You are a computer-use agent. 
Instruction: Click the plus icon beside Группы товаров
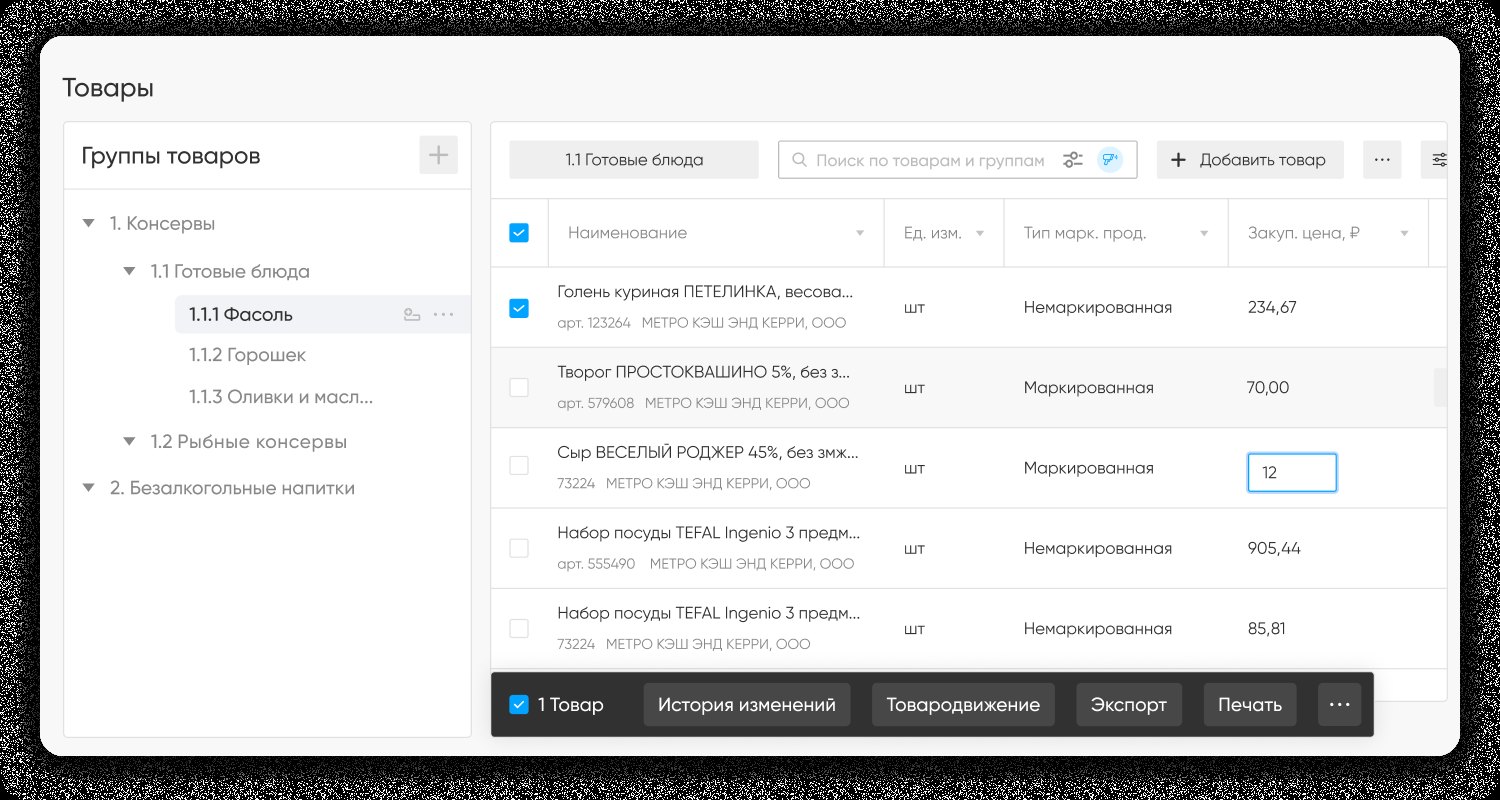438,155
